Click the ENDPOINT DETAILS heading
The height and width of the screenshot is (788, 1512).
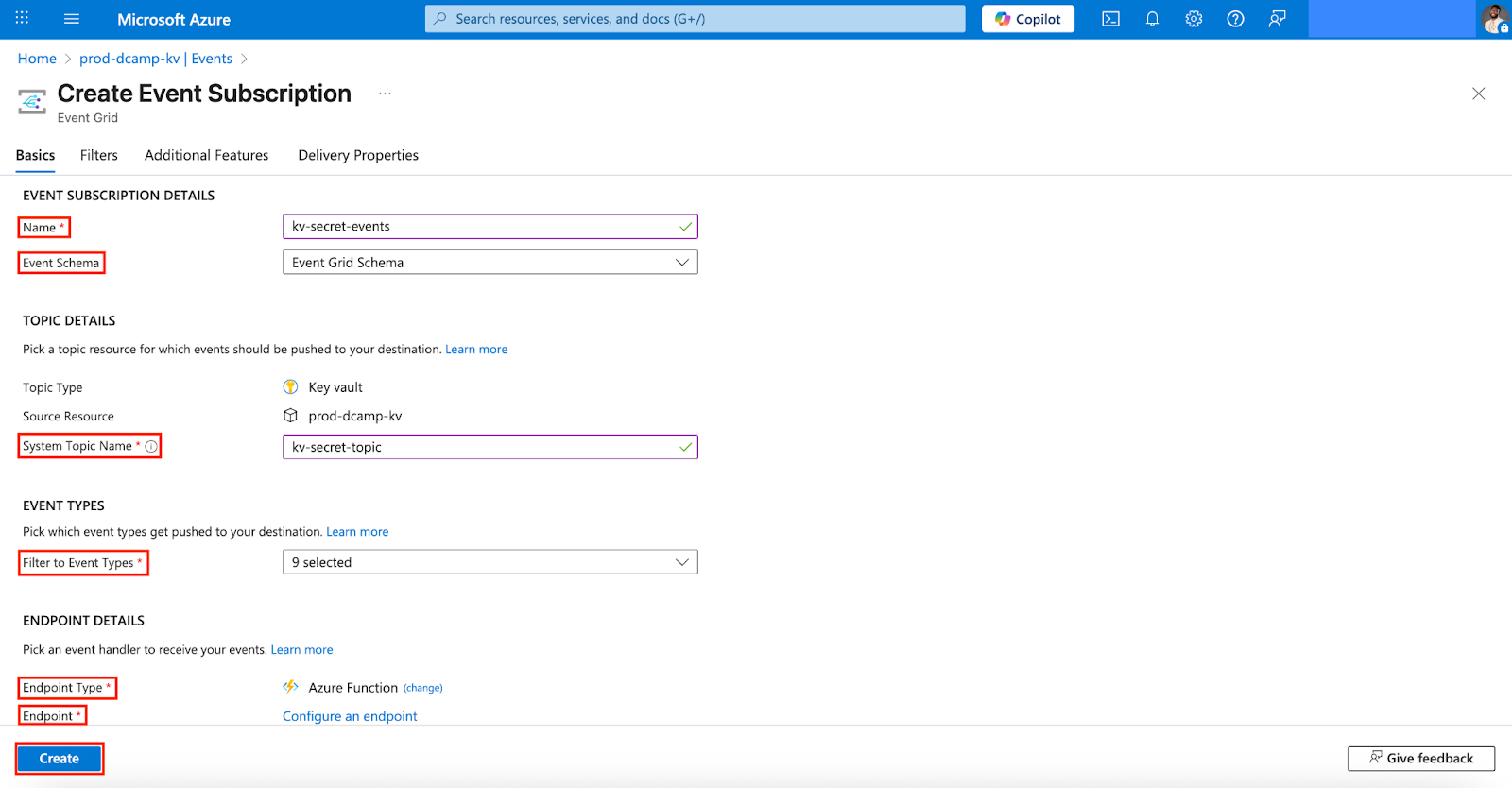(83, 621)
